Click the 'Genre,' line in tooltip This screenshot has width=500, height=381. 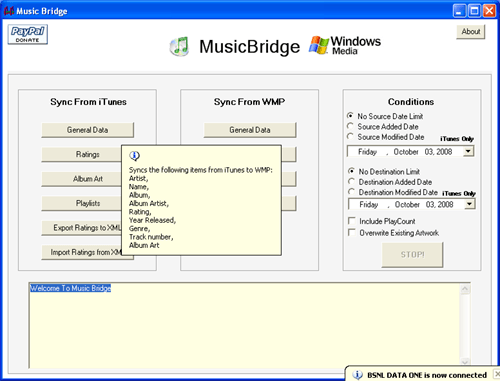pos(139,228)
